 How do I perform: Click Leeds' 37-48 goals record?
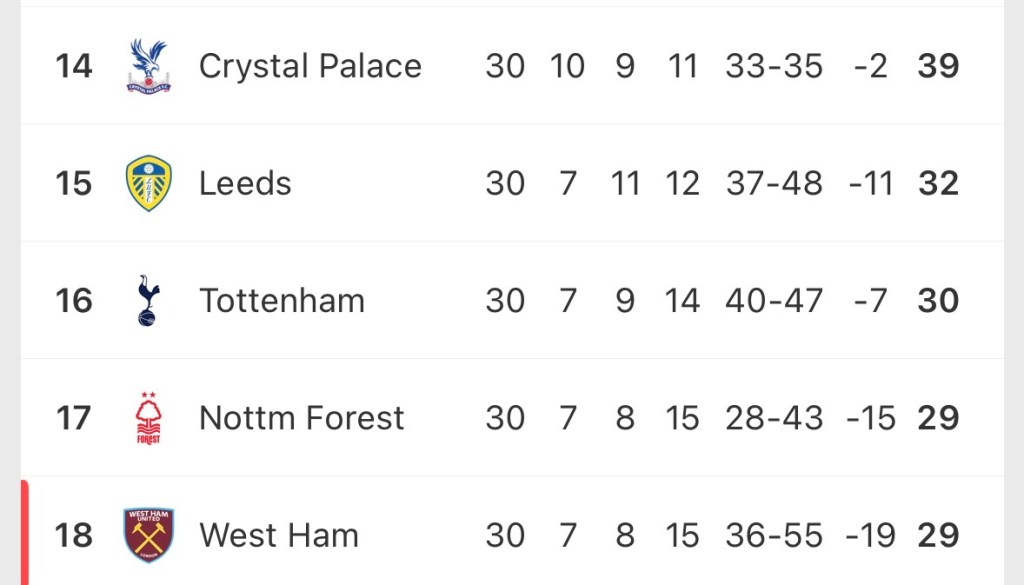(774, 183)
